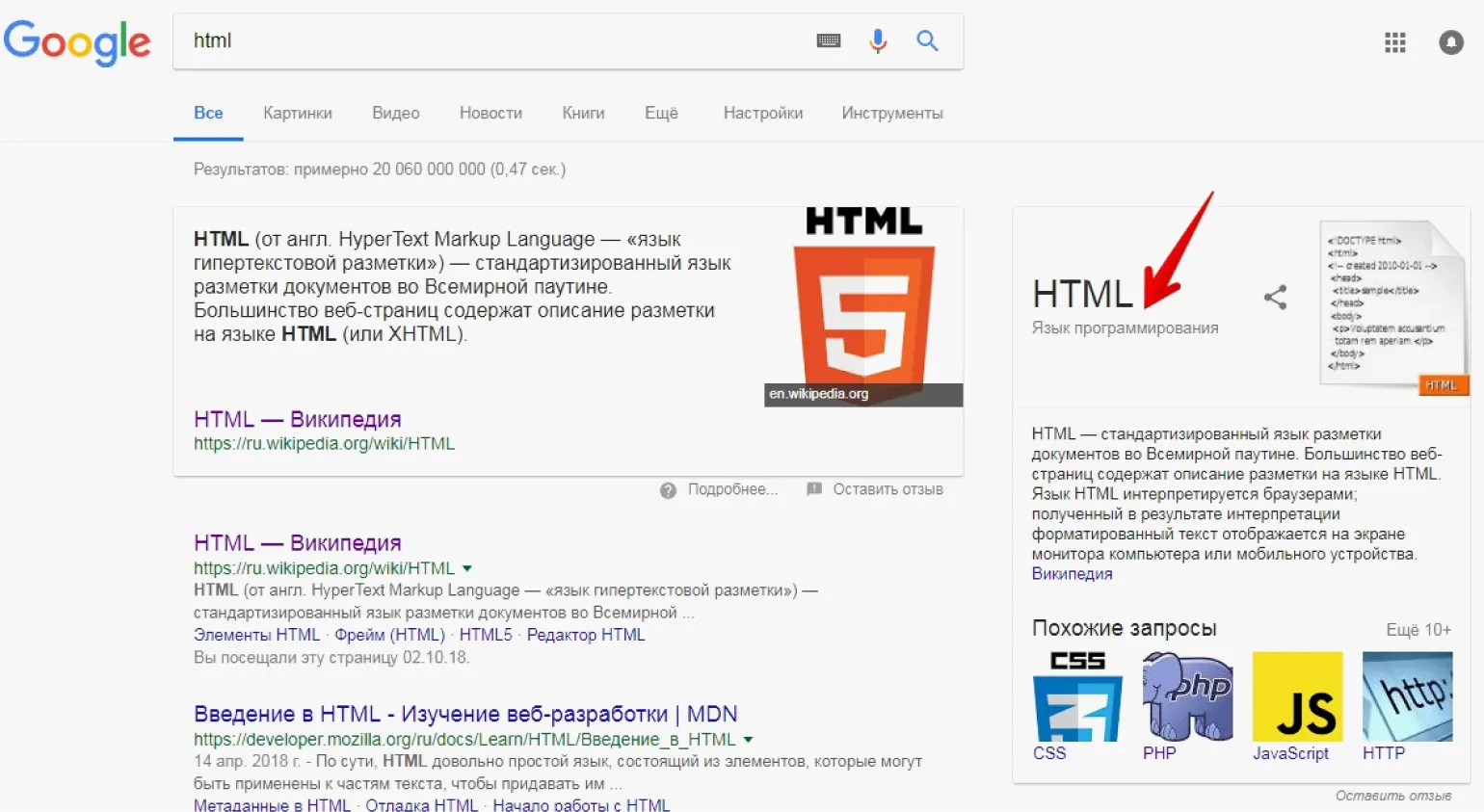This screenshot has width=1484, height=812.
Task: Open the JavaScript JS related search icon
Action: click(1297, 696)
